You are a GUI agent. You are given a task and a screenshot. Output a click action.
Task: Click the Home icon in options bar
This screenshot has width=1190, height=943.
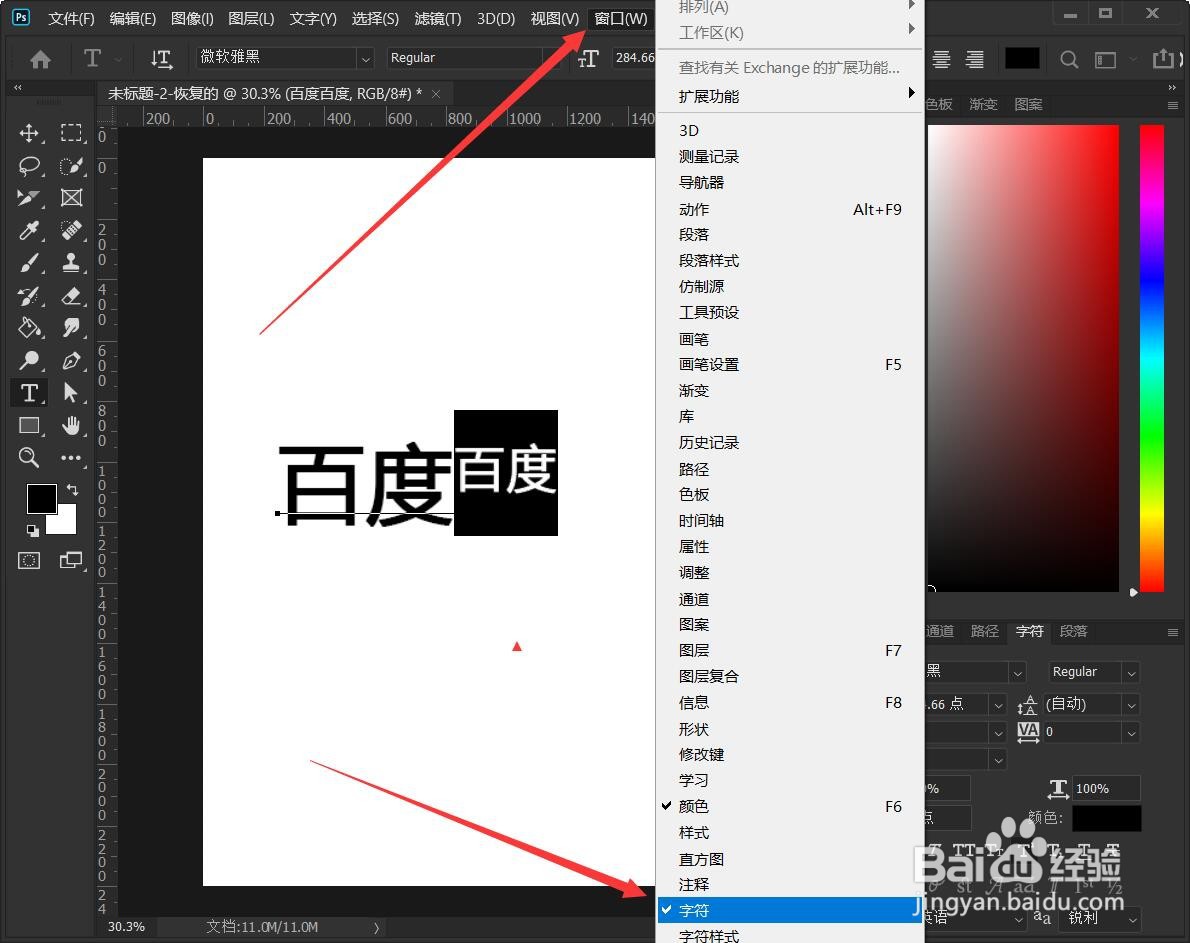[40, 58]
